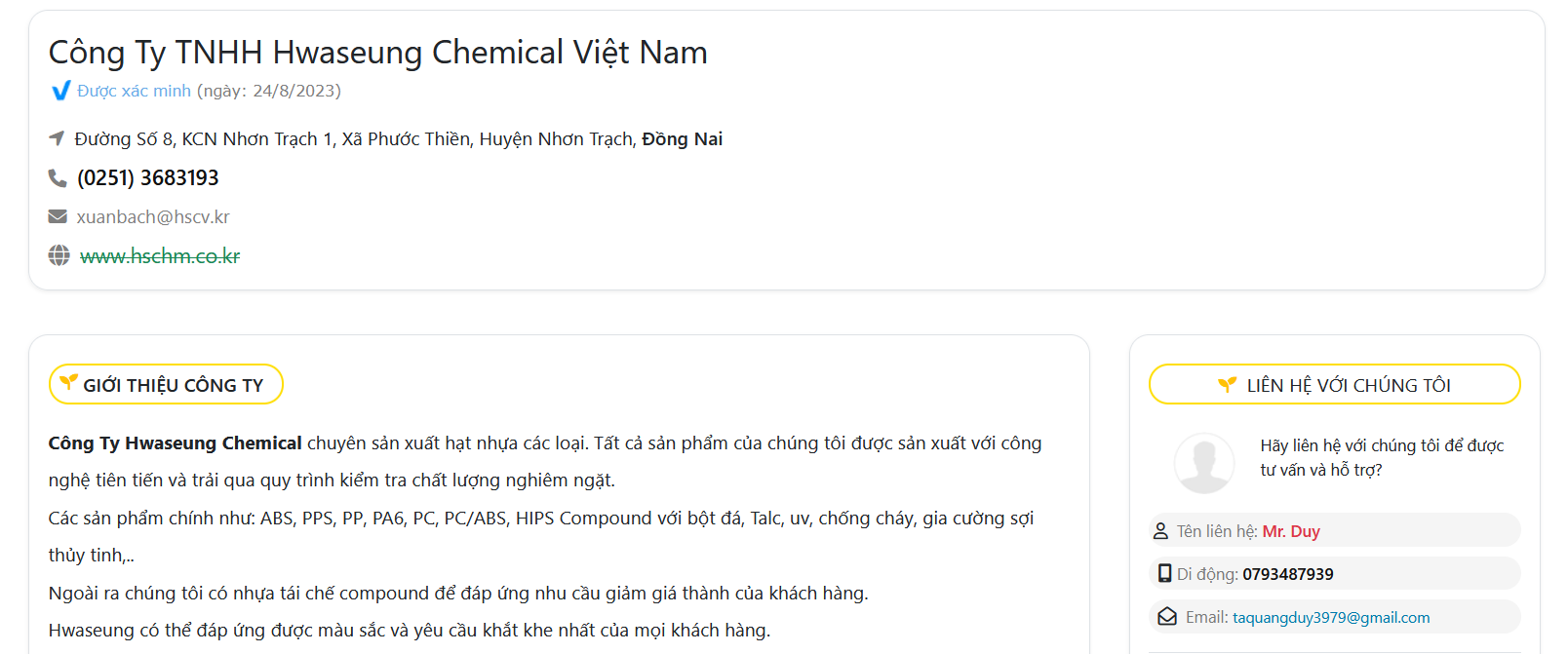Click the sprout icon in Giới Thiệu Công Ty
Screen dimensions: 1568x654
pyautogui.click(x=68, y=382)
